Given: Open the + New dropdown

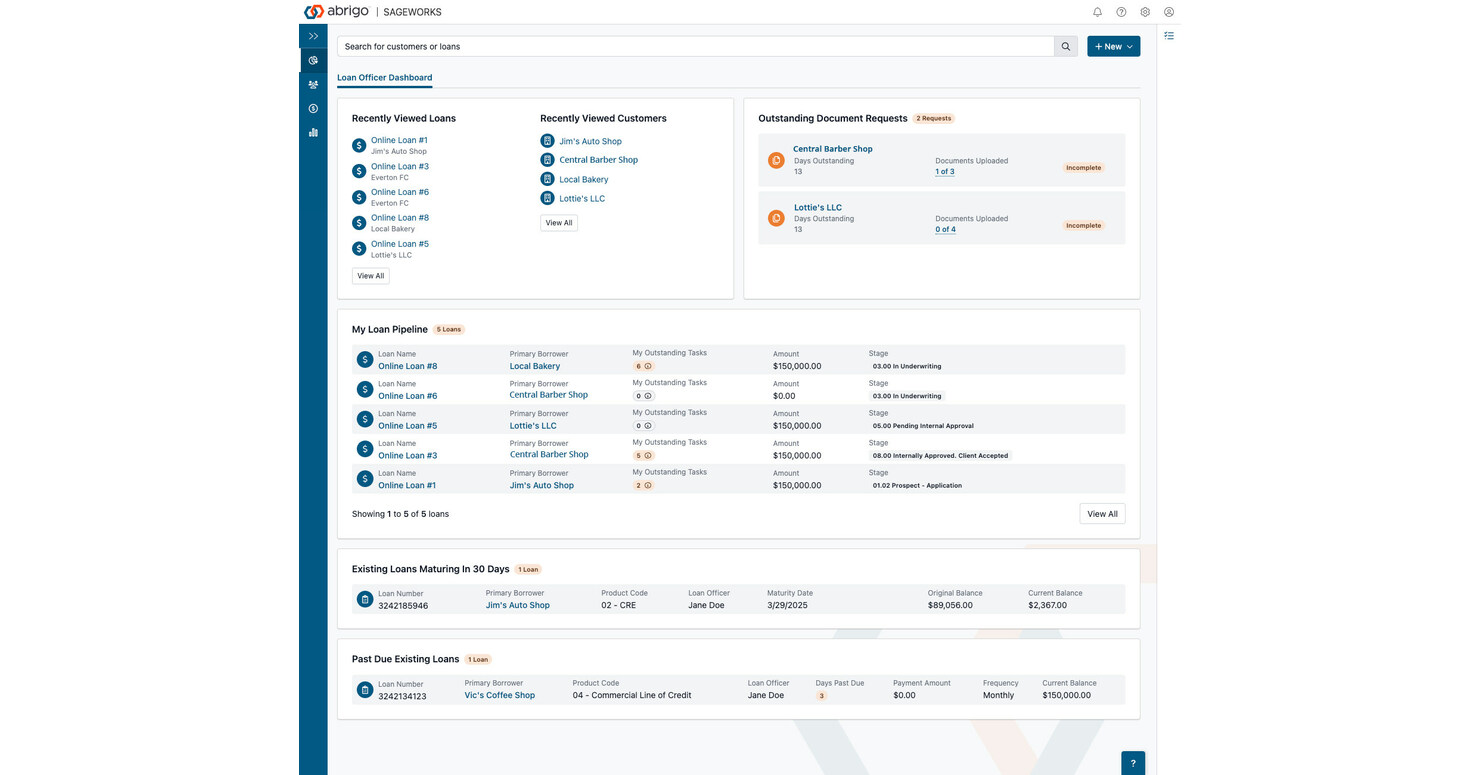Looking at the screenshot, I should [x=1113, y=46].
